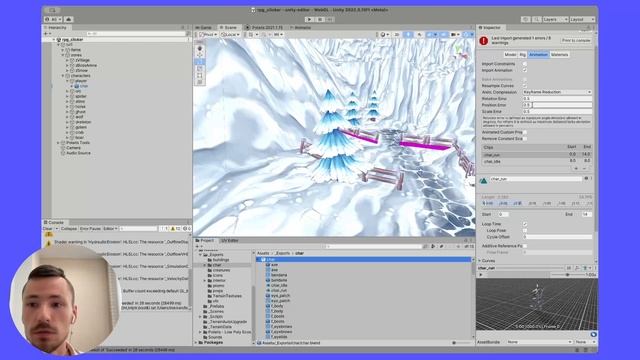Switch to the Animator tab
Screen dimensions: 640x360
point(301,27)
